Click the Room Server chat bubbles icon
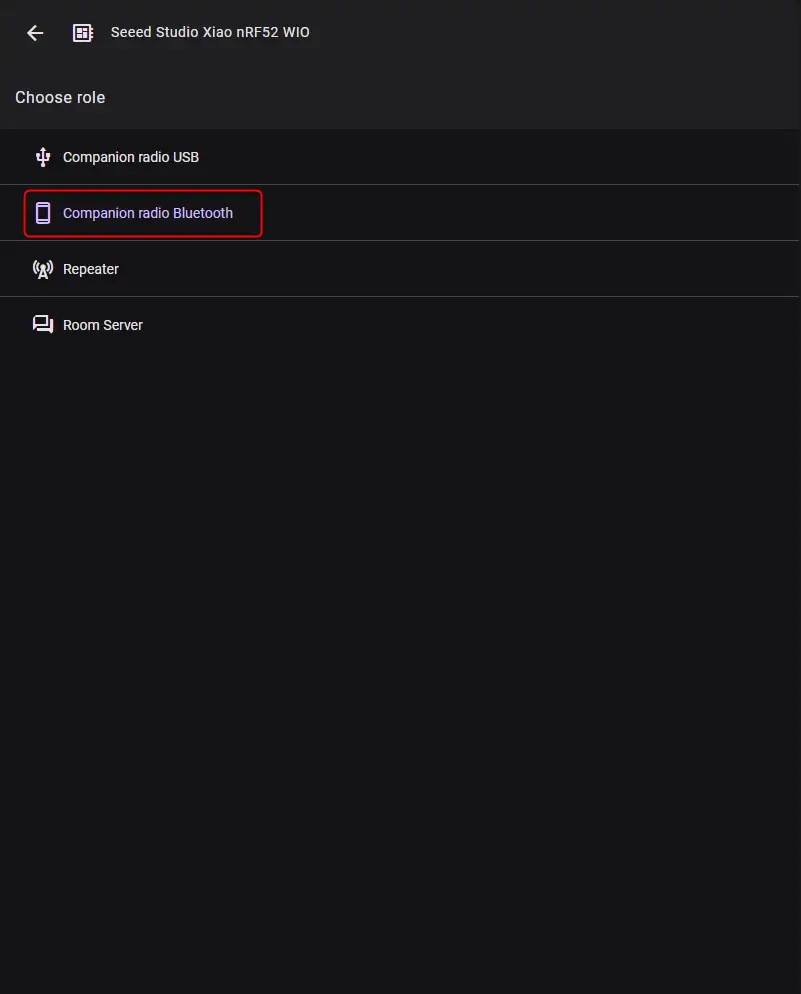The image size is (801, 994). [x=43, y=325]
